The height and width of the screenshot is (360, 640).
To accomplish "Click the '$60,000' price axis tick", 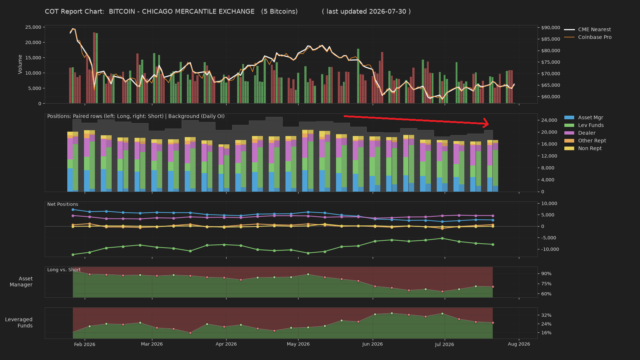I will pos(551,97).
